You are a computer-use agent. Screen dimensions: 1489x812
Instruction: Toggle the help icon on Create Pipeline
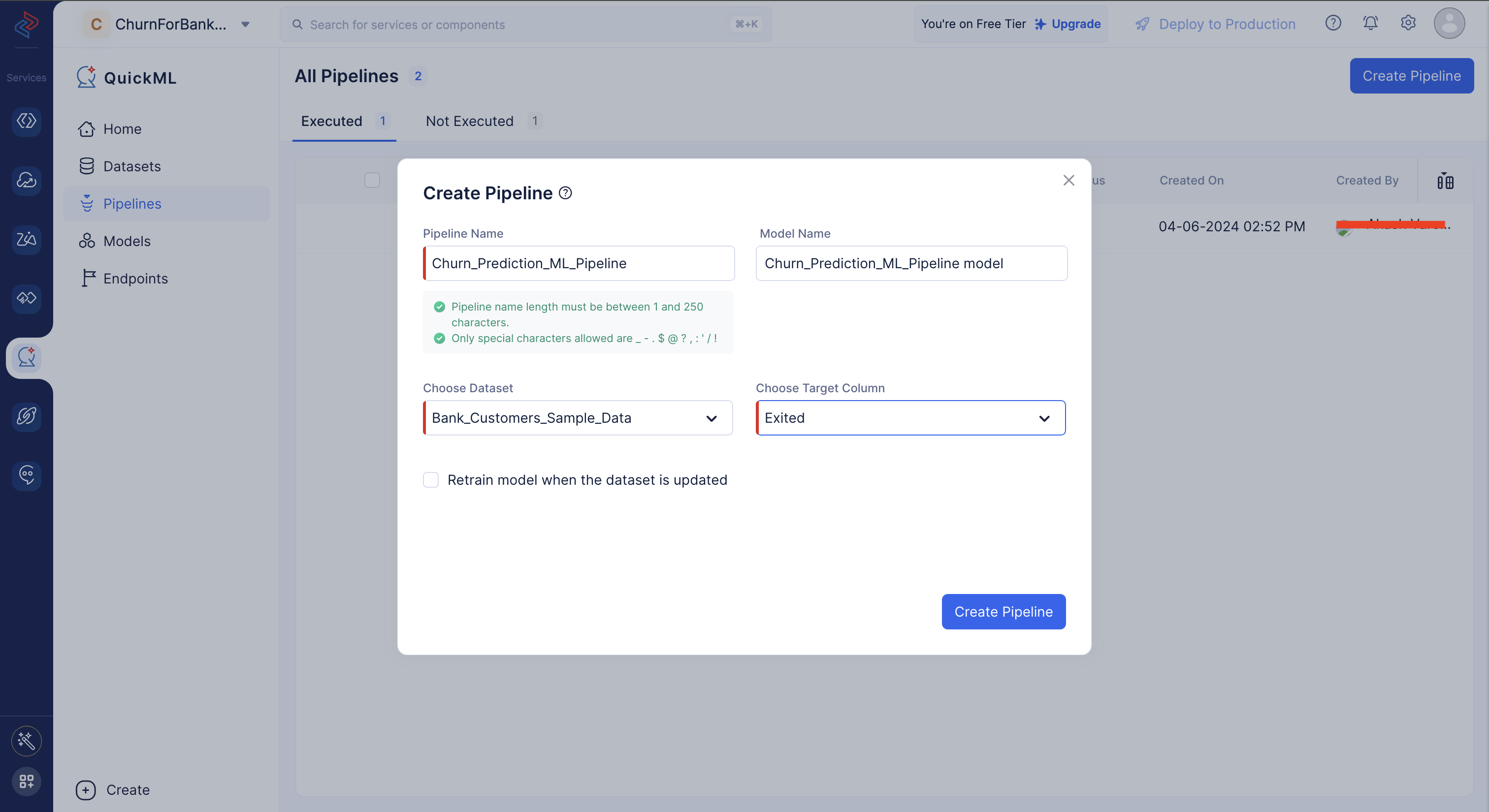[x=565, y=193]
